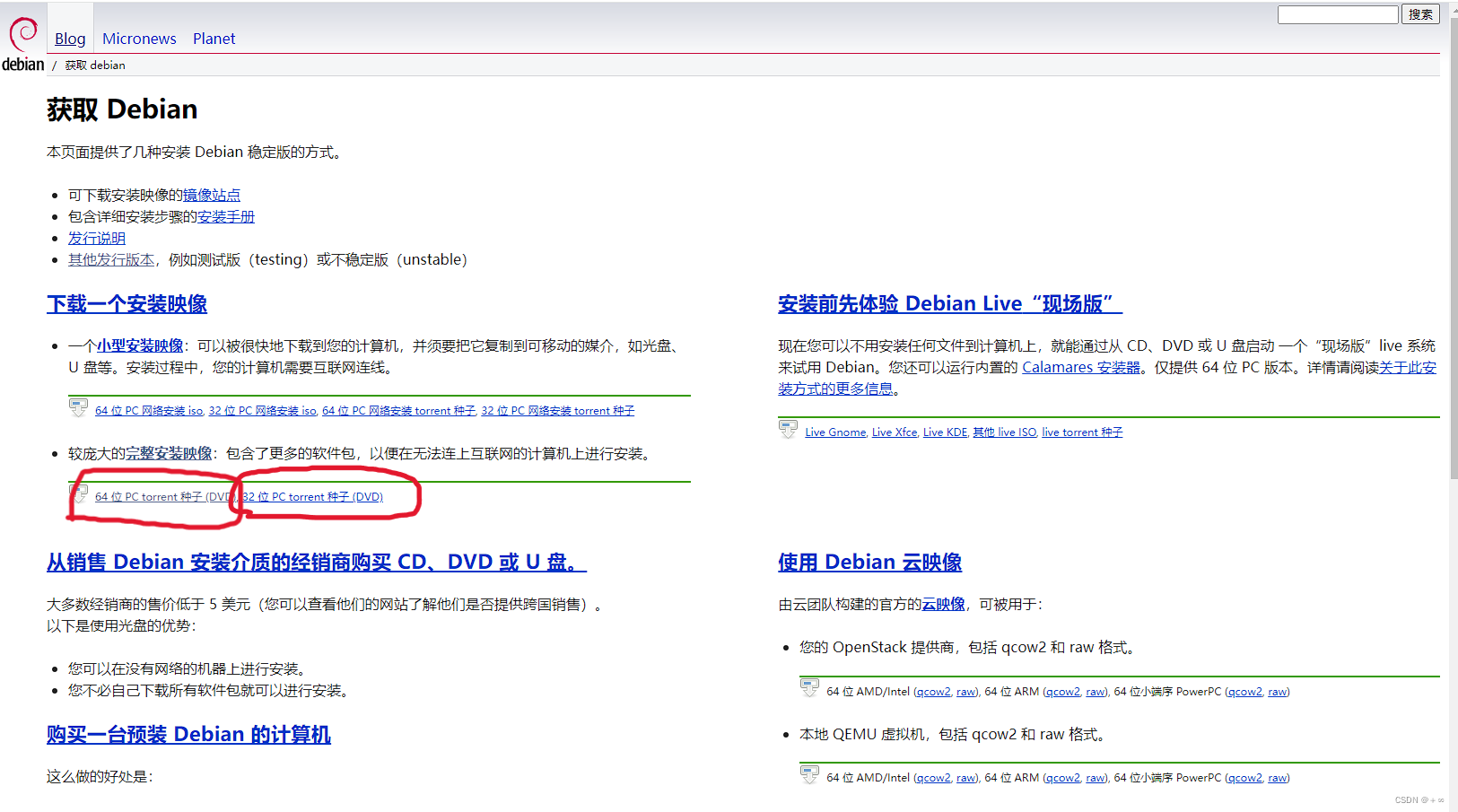Click the 搜索 search button
The width and height of the screenshot is (1458, 812).
pos(1420,14)
